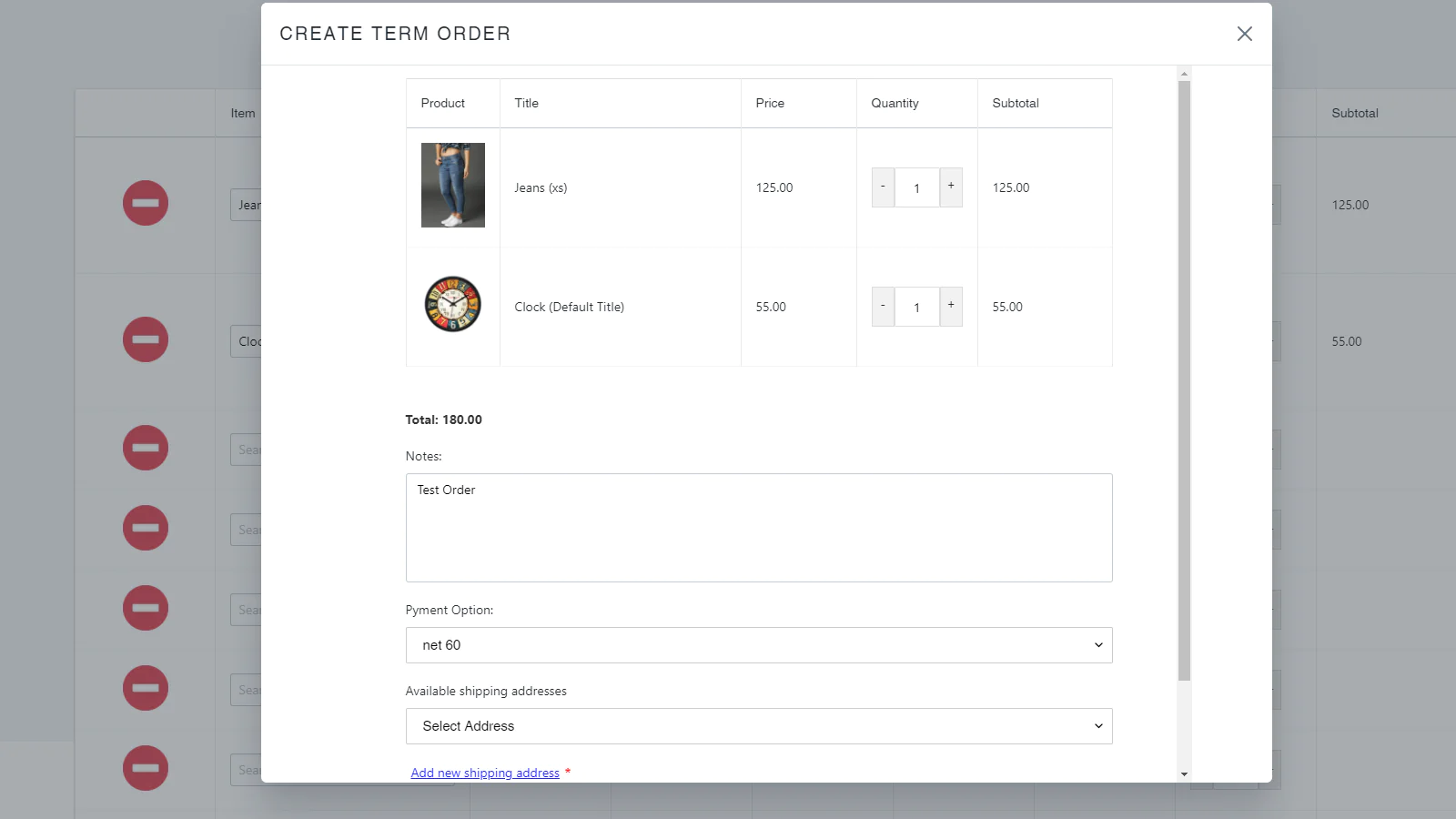The image size is (1456, 819).
Task: Click the Add new shipping address link
Action: click(485, 773)
